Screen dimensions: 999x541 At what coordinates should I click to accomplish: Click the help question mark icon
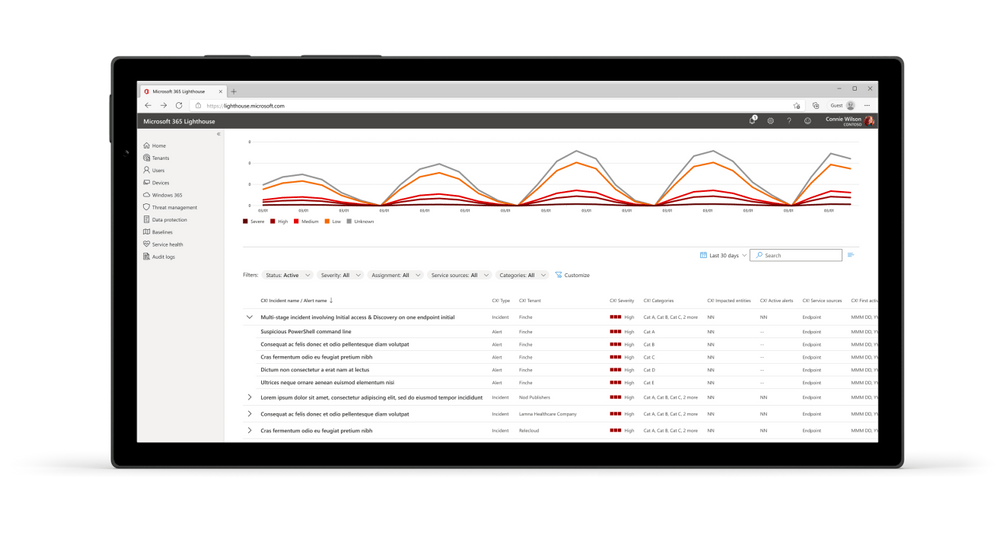click(x=788, y=121)
